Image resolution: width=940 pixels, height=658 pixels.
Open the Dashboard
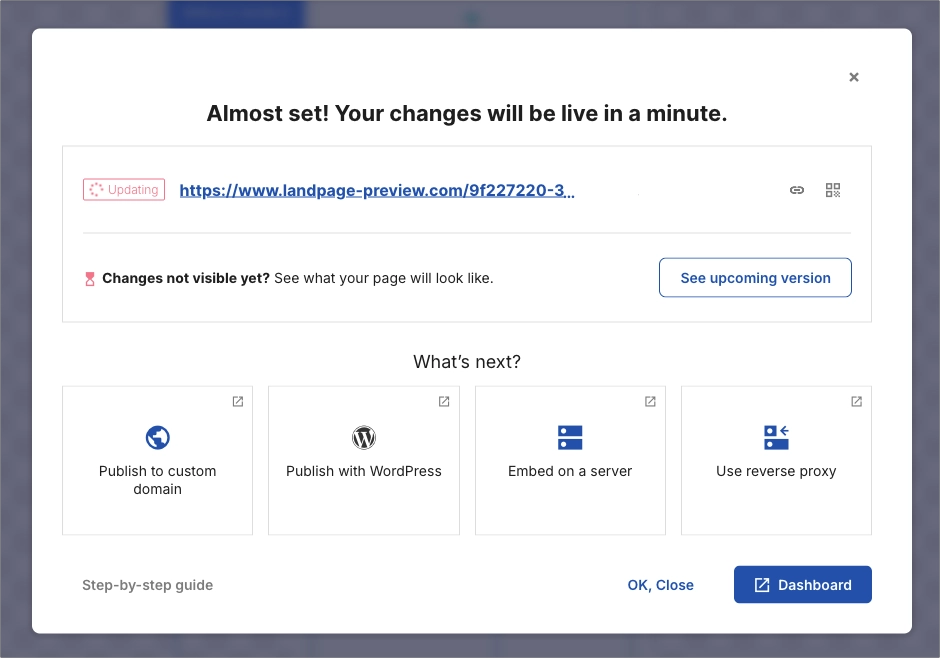pyautogui.click(x=802, y=585)
